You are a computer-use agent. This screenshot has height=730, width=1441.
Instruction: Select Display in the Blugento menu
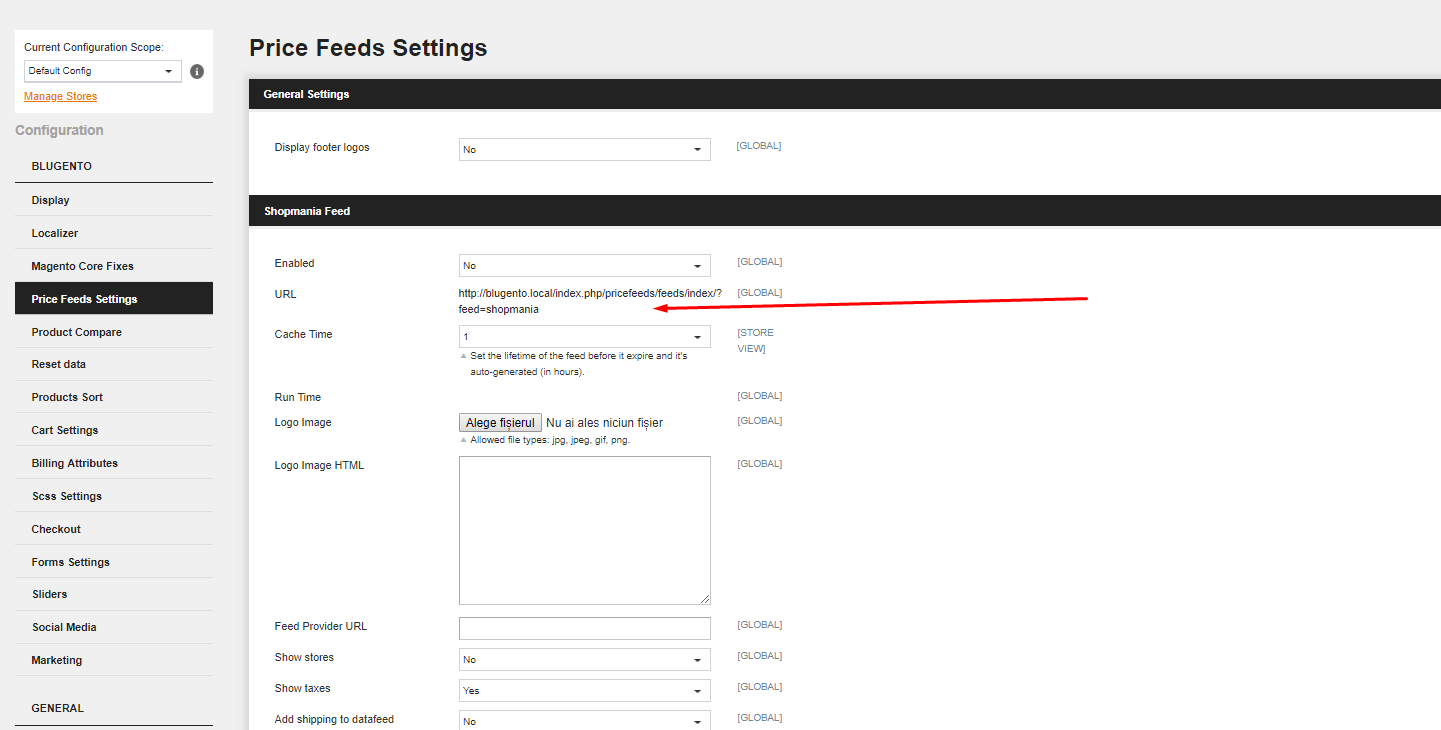point(114,200)
